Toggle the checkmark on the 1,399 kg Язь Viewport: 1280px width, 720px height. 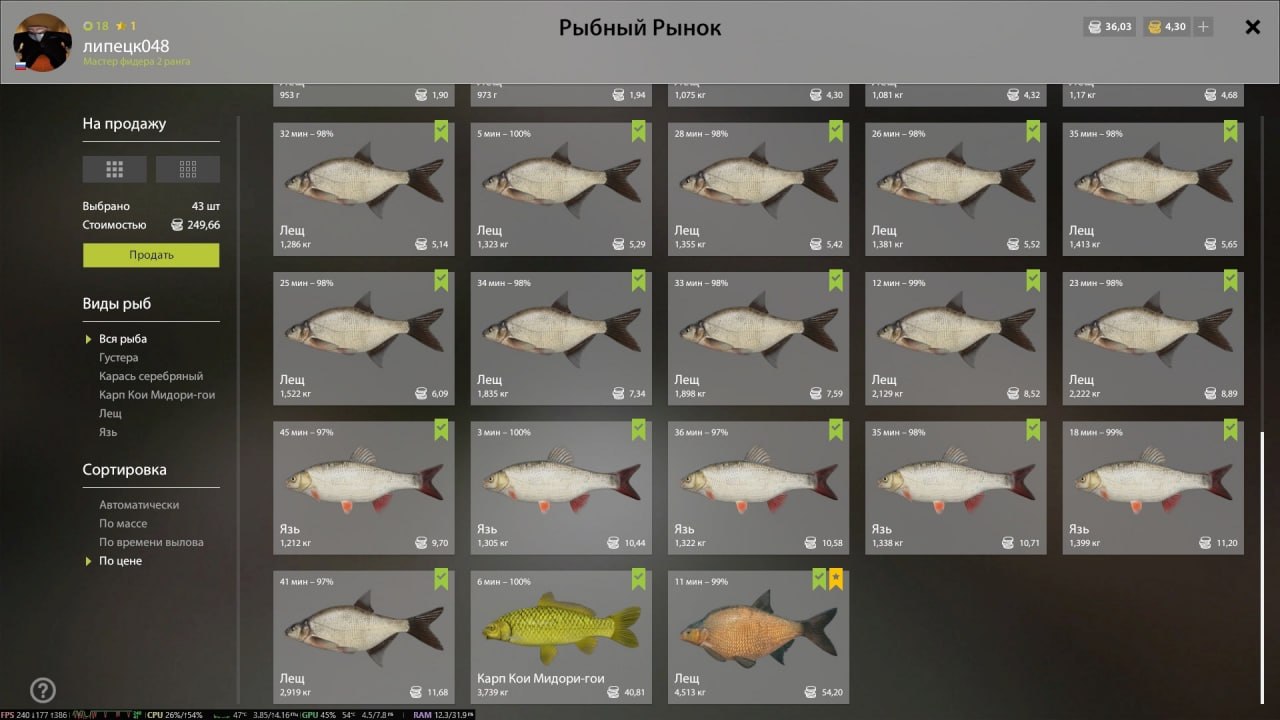coord(1231,430)
